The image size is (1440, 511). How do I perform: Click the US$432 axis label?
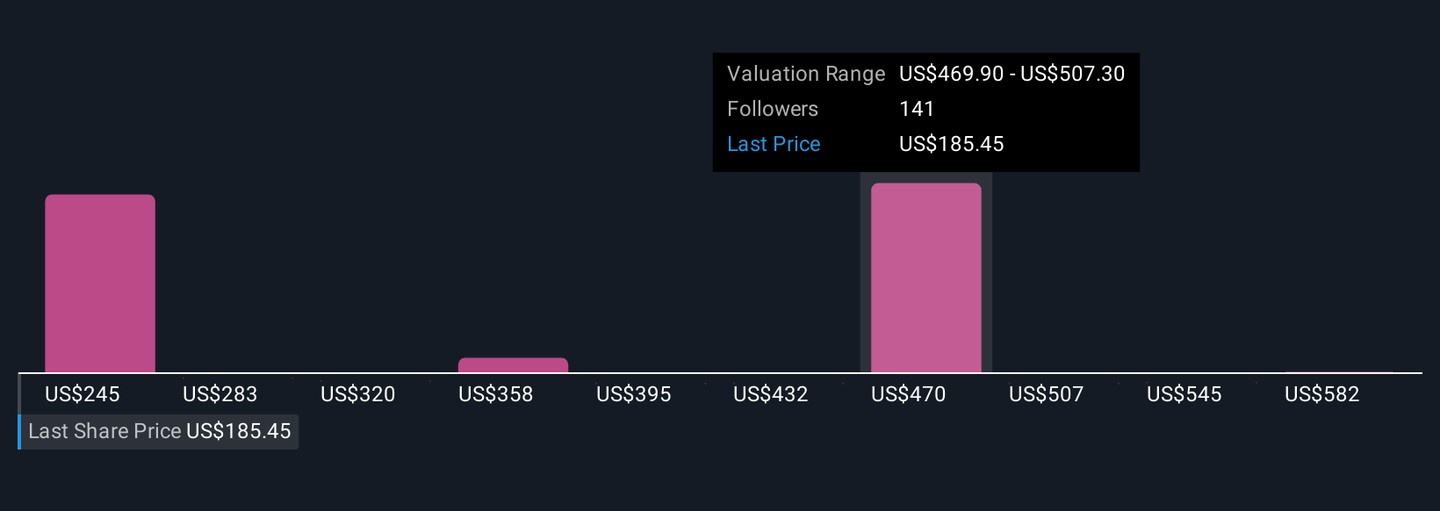pos(771,394)
